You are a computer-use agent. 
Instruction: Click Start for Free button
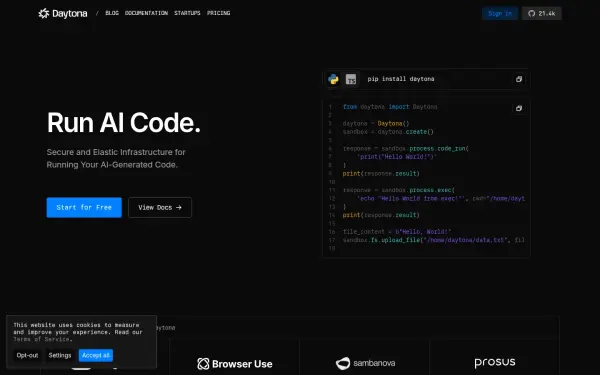pos(84,207)
